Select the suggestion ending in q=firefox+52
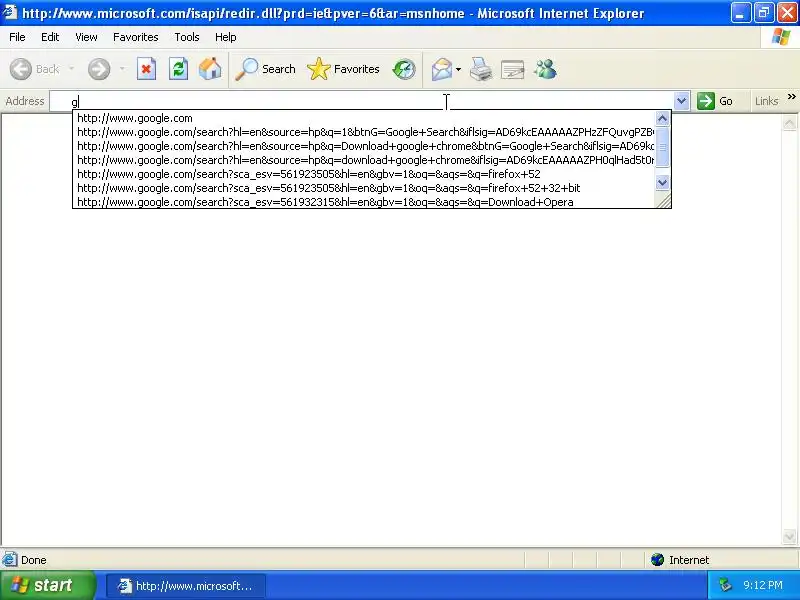 [x=364, y=174]
